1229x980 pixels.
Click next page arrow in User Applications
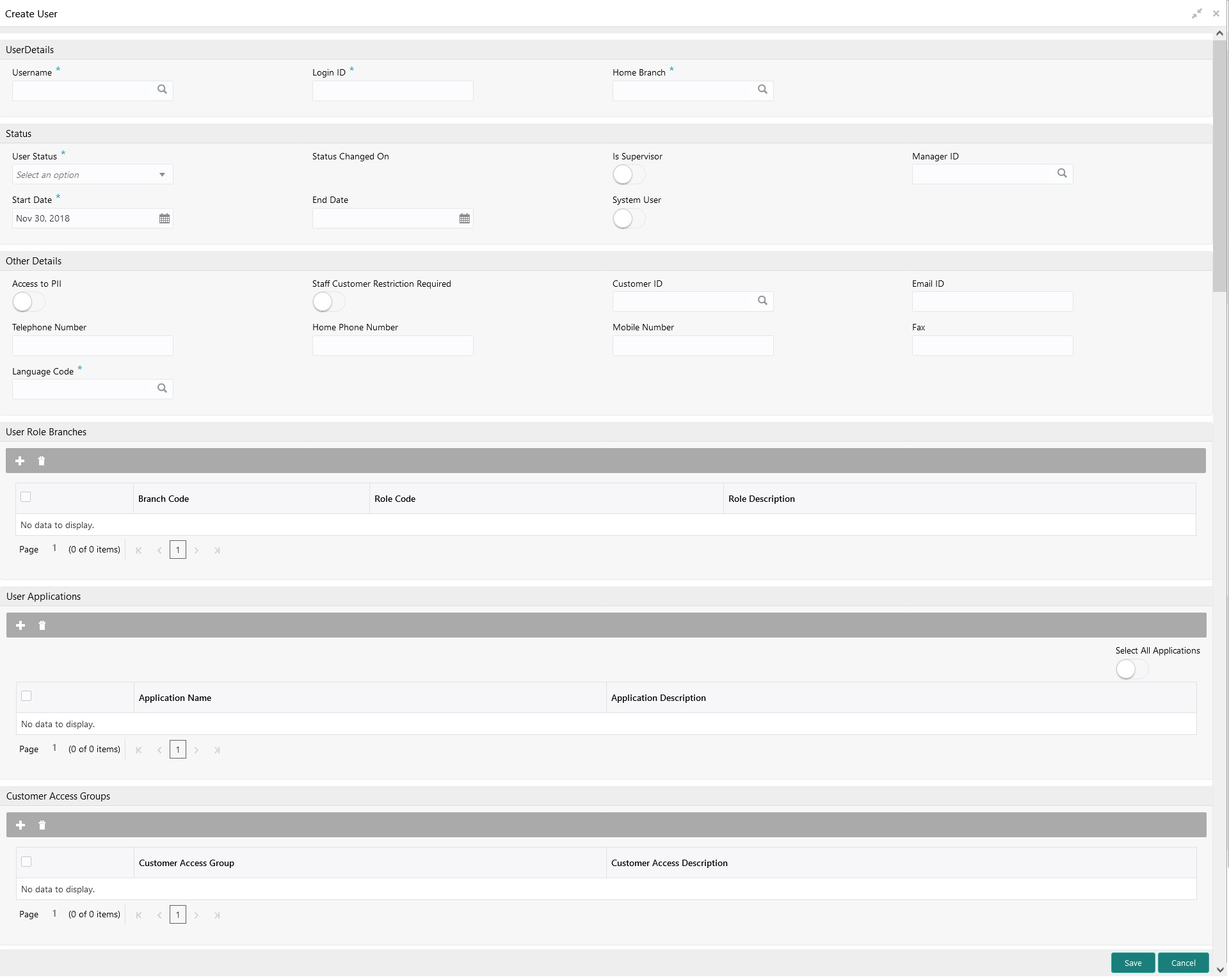pos(197,750)
